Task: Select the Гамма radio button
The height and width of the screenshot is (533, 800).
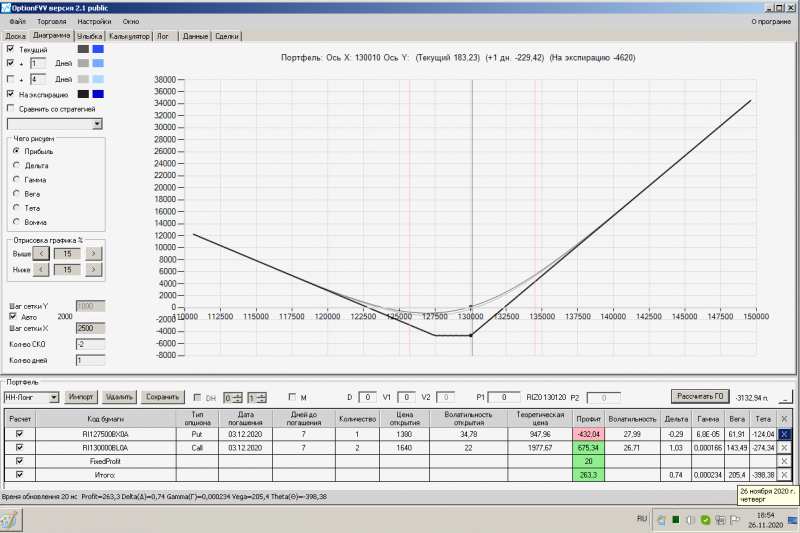Action: tap(16, 180)
